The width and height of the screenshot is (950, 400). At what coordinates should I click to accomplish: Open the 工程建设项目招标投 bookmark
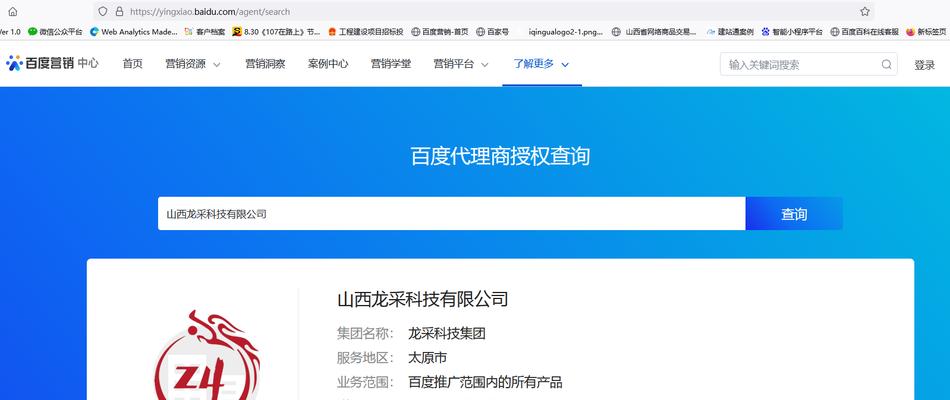pos(365,32)
